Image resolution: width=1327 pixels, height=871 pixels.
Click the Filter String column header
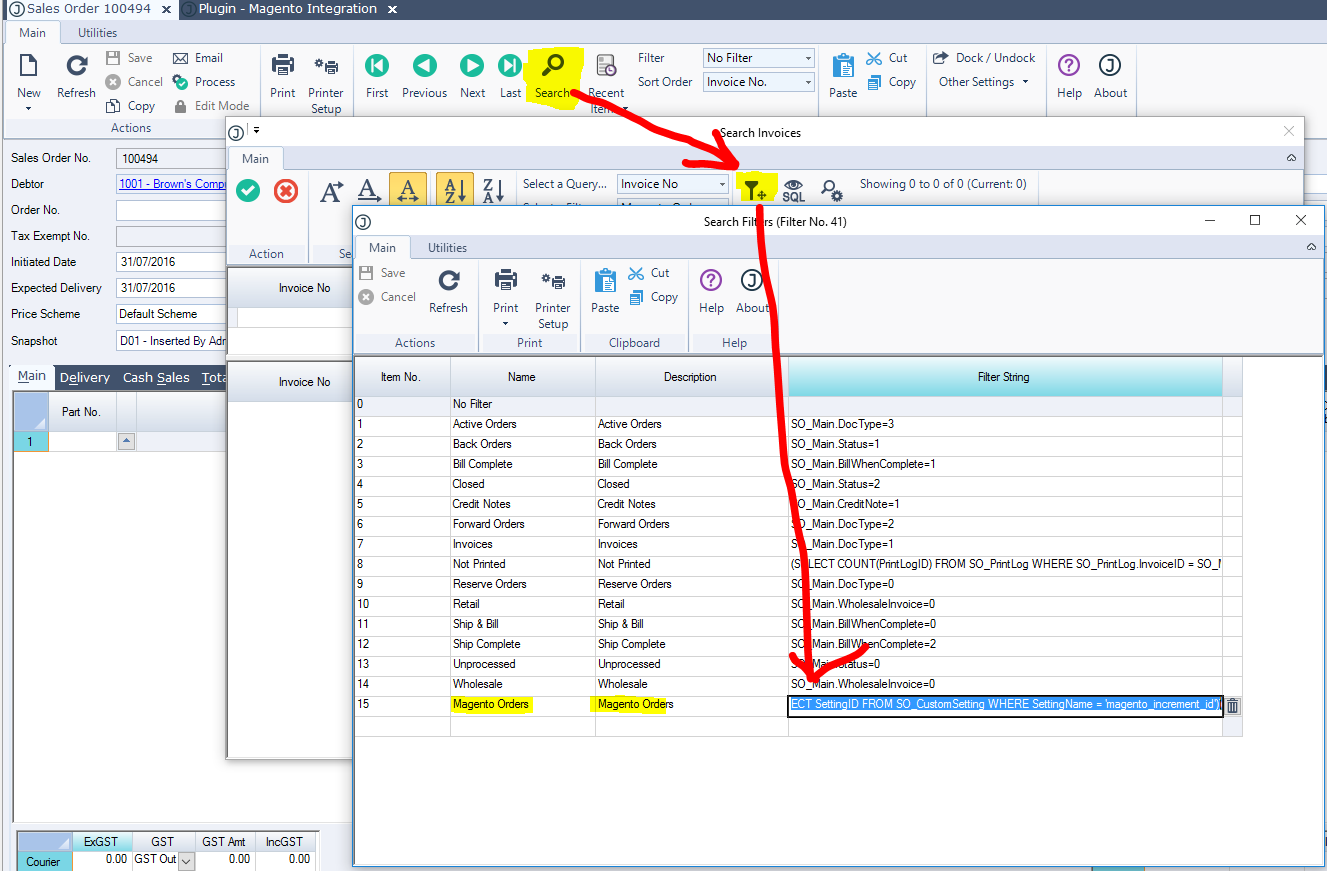point(1003,377)
